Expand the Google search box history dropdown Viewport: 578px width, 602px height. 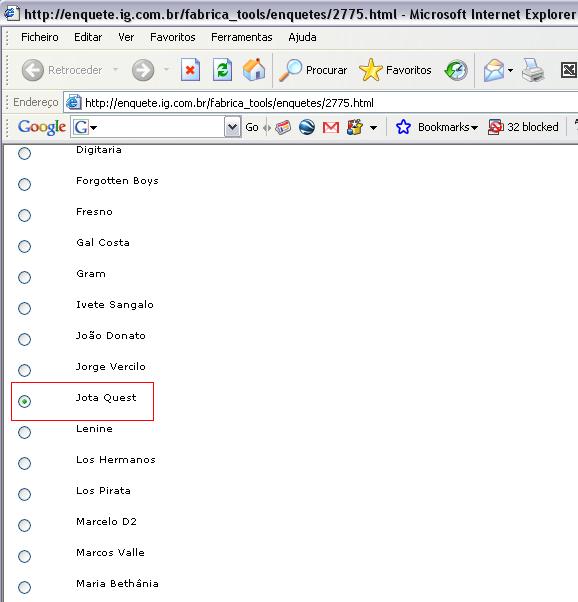point(232,127)
